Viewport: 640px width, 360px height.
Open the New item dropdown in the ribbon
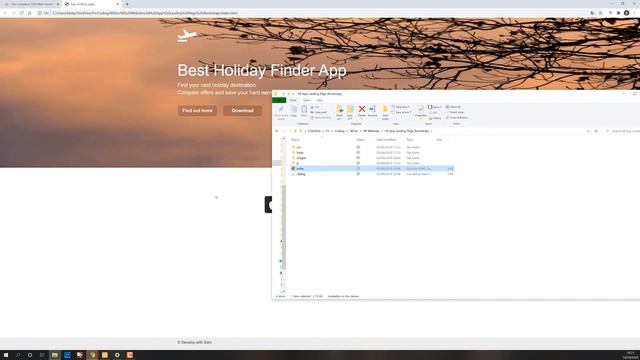coord(401,107)
